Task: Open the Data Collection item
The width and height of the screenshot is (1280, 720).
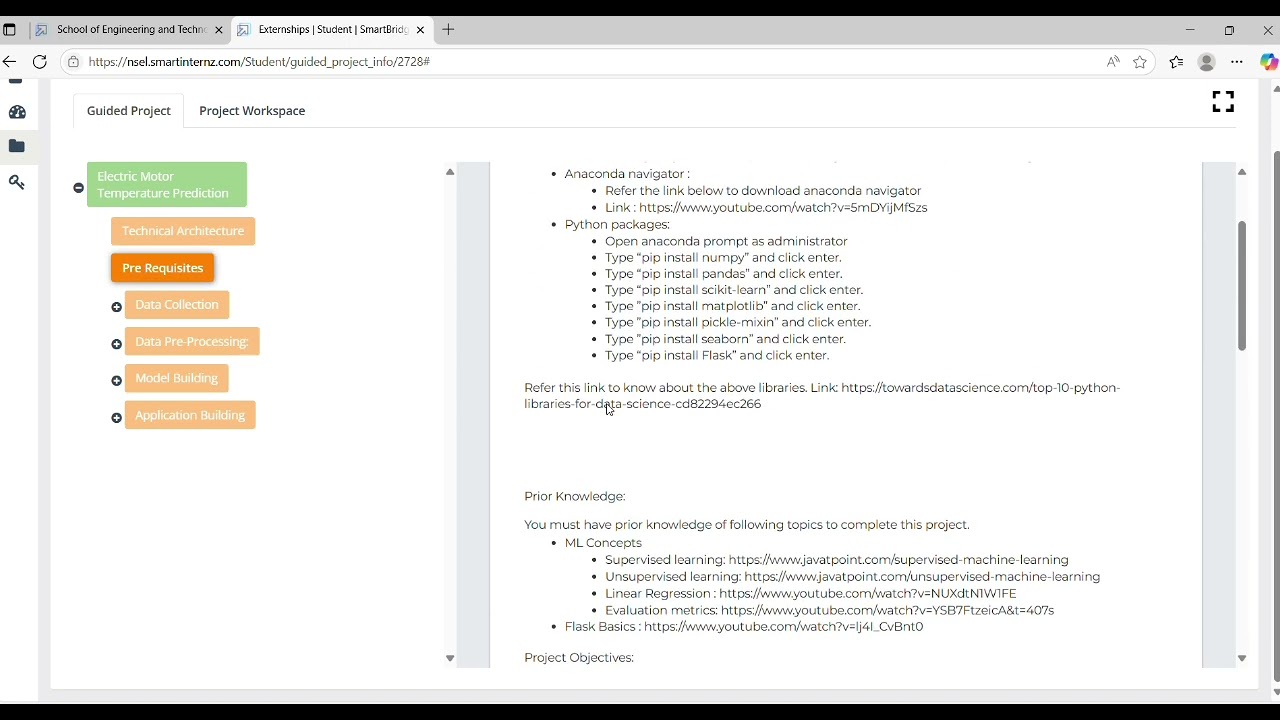Action: point(177,305)
